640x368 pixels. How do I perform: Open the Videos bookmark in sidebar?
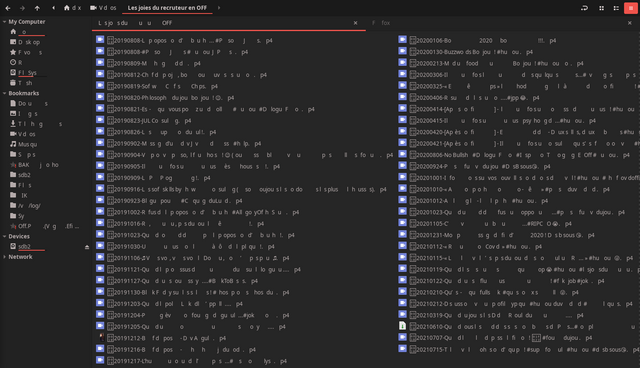point(24,134)
